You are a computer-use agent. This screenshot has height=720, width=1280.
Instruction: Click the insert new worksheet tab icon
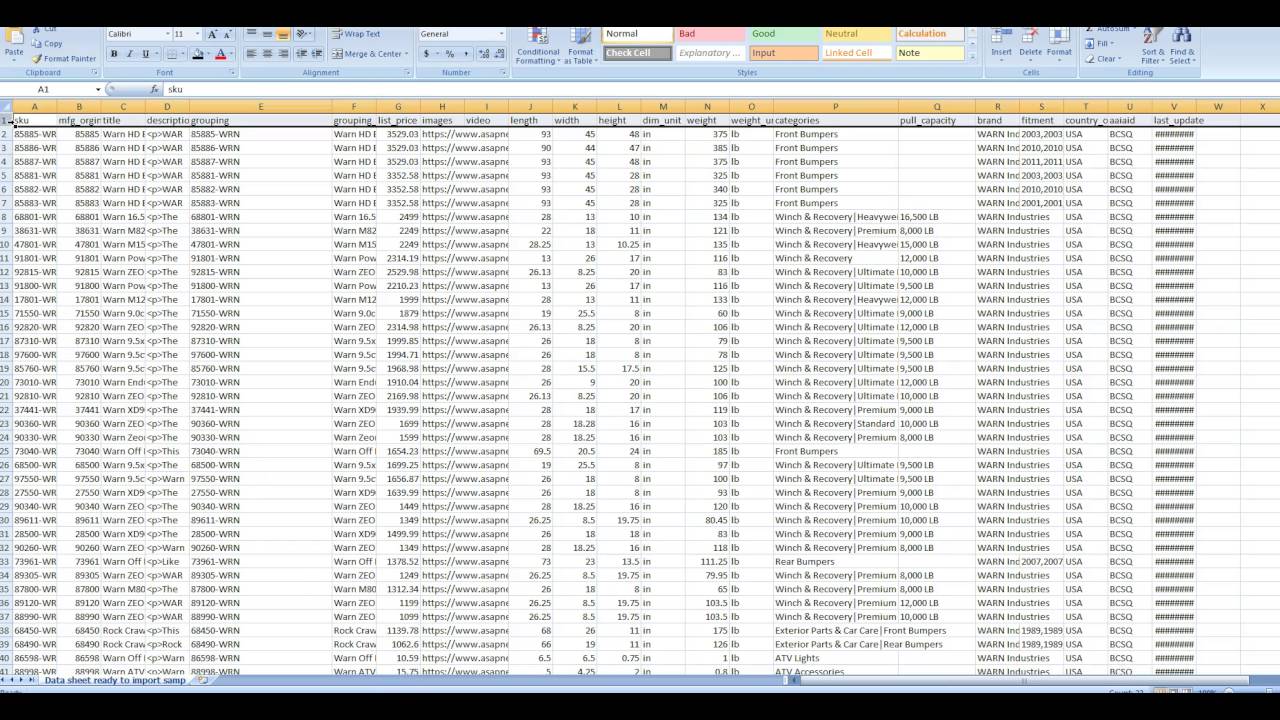pos(203,680)
